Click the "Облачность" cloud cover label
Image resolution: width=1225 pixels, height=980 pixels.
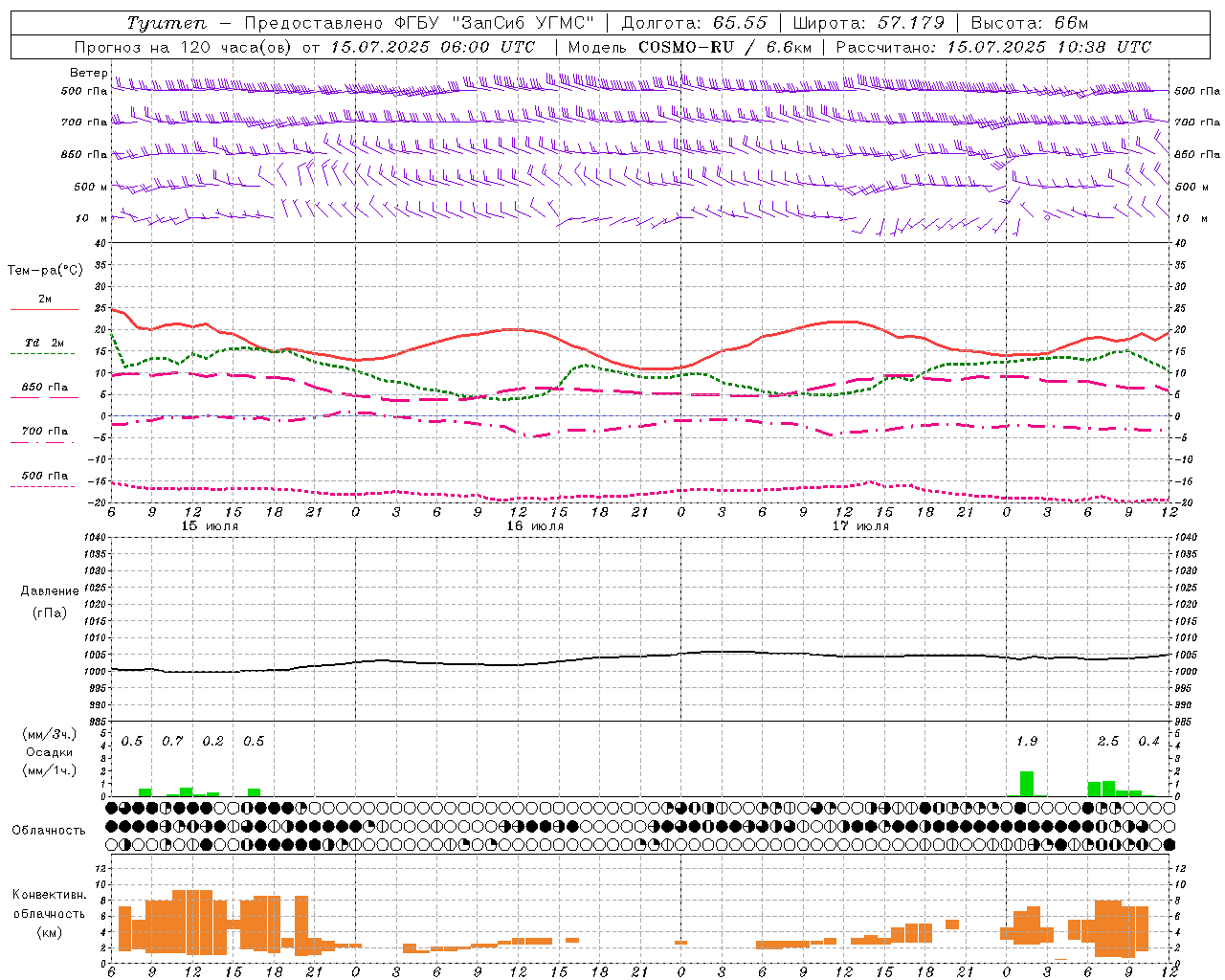tap(49, 830)
